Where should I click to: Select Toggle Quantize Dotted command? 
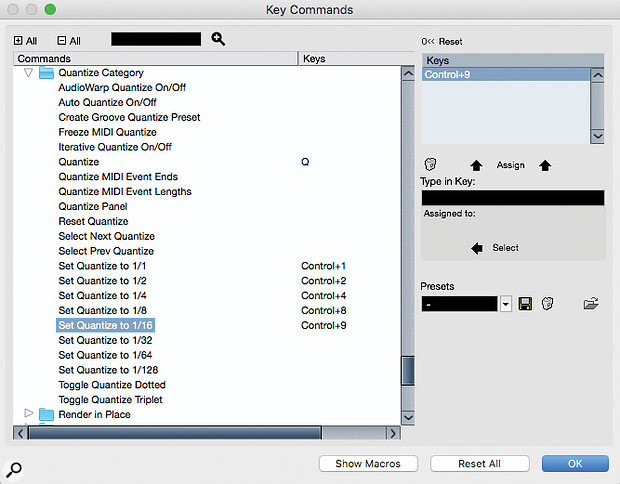click(112, 385)
